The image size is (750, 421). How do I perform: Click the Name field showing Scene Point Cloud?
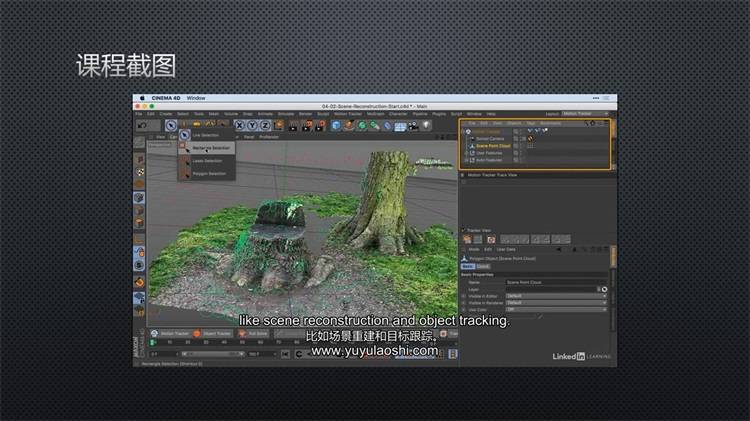[x=556, y=282]
